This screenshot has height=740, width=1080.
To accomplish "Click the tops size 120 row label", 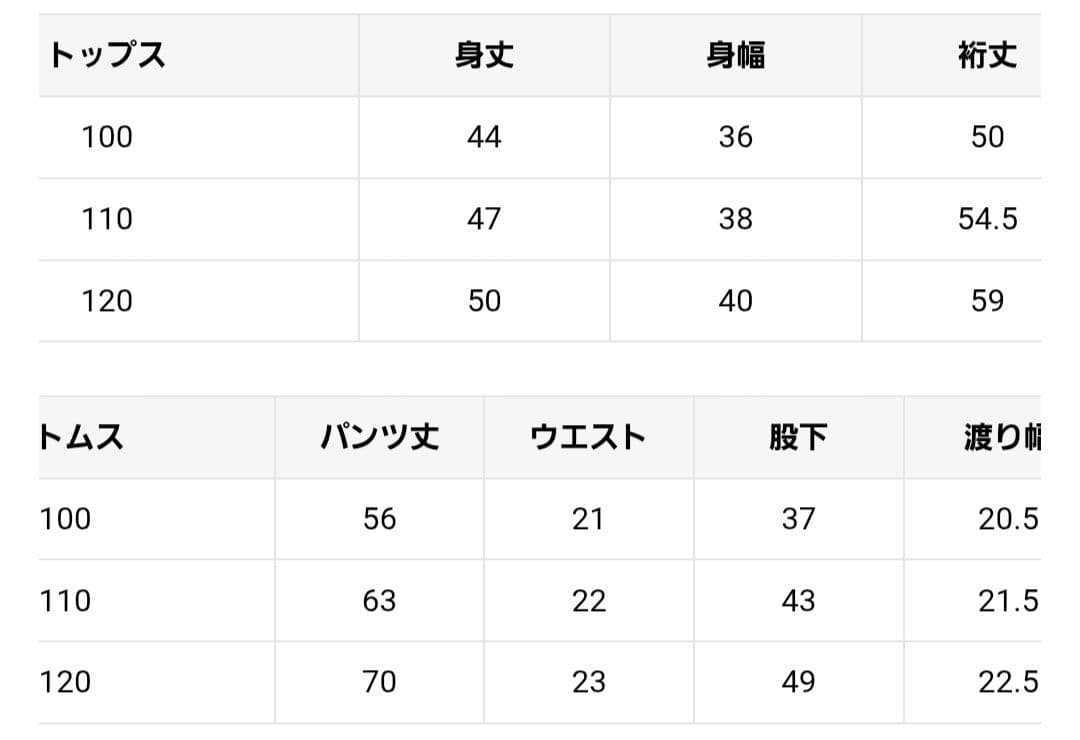I will point(107,301).
